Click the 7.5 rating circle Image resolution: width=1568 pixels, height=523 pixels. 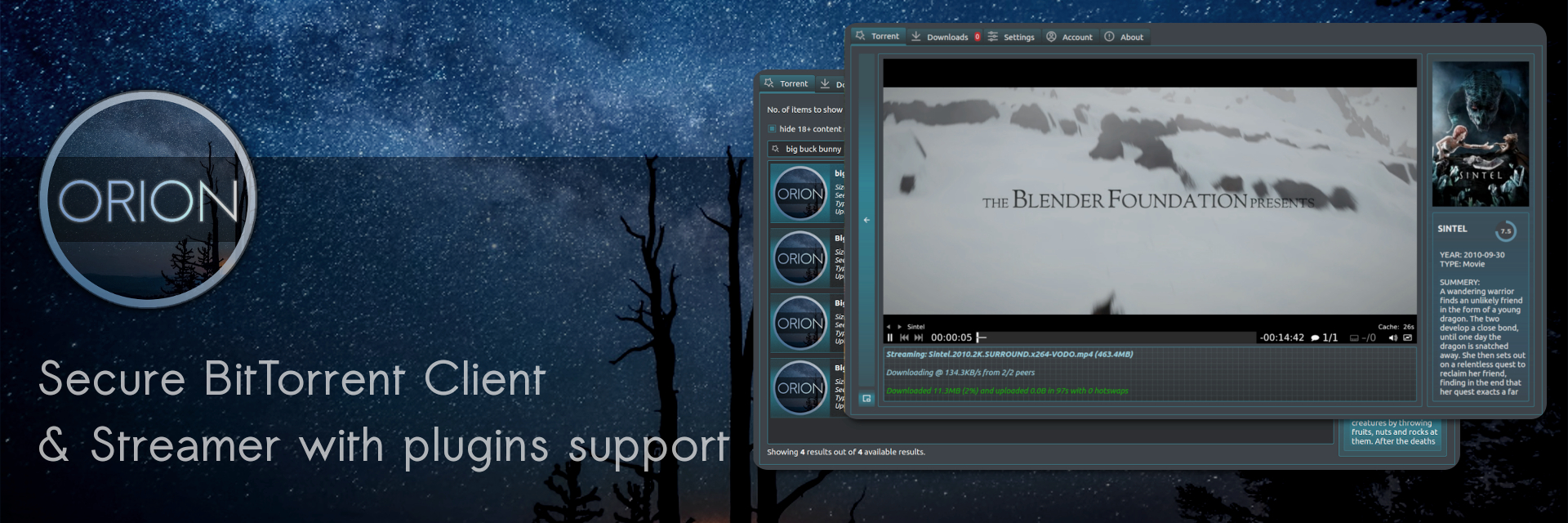point(1505,231)
